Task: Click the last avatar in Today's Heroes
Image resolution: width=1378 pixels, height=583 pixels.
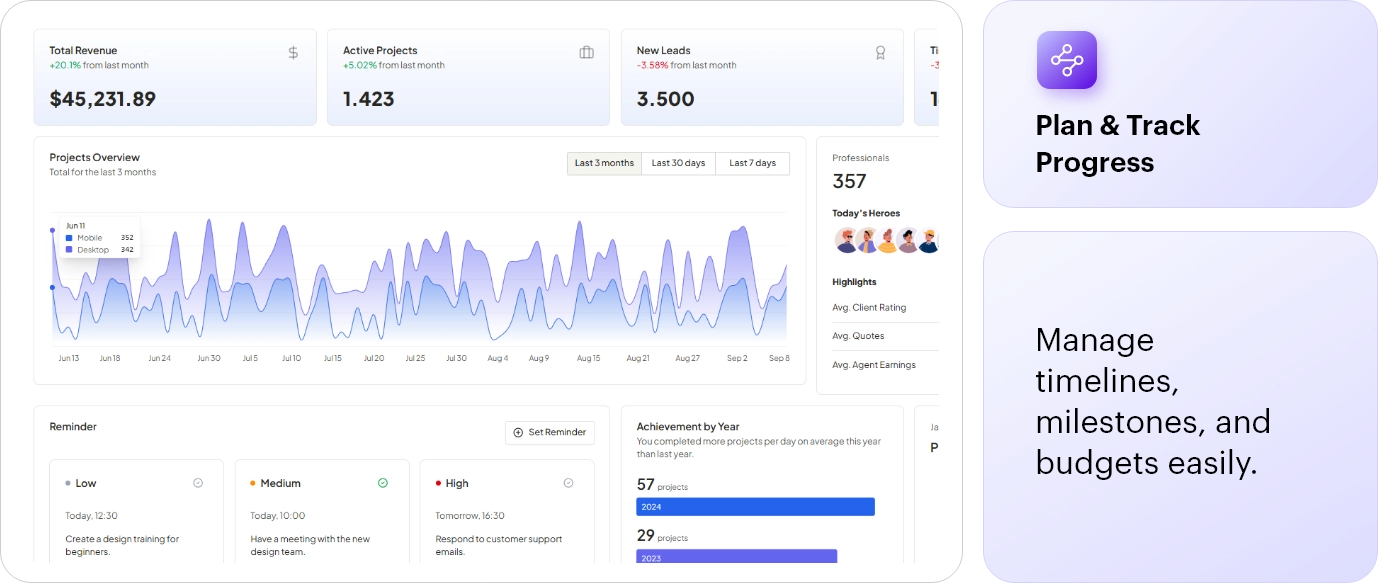Action: tap(929, 240)
